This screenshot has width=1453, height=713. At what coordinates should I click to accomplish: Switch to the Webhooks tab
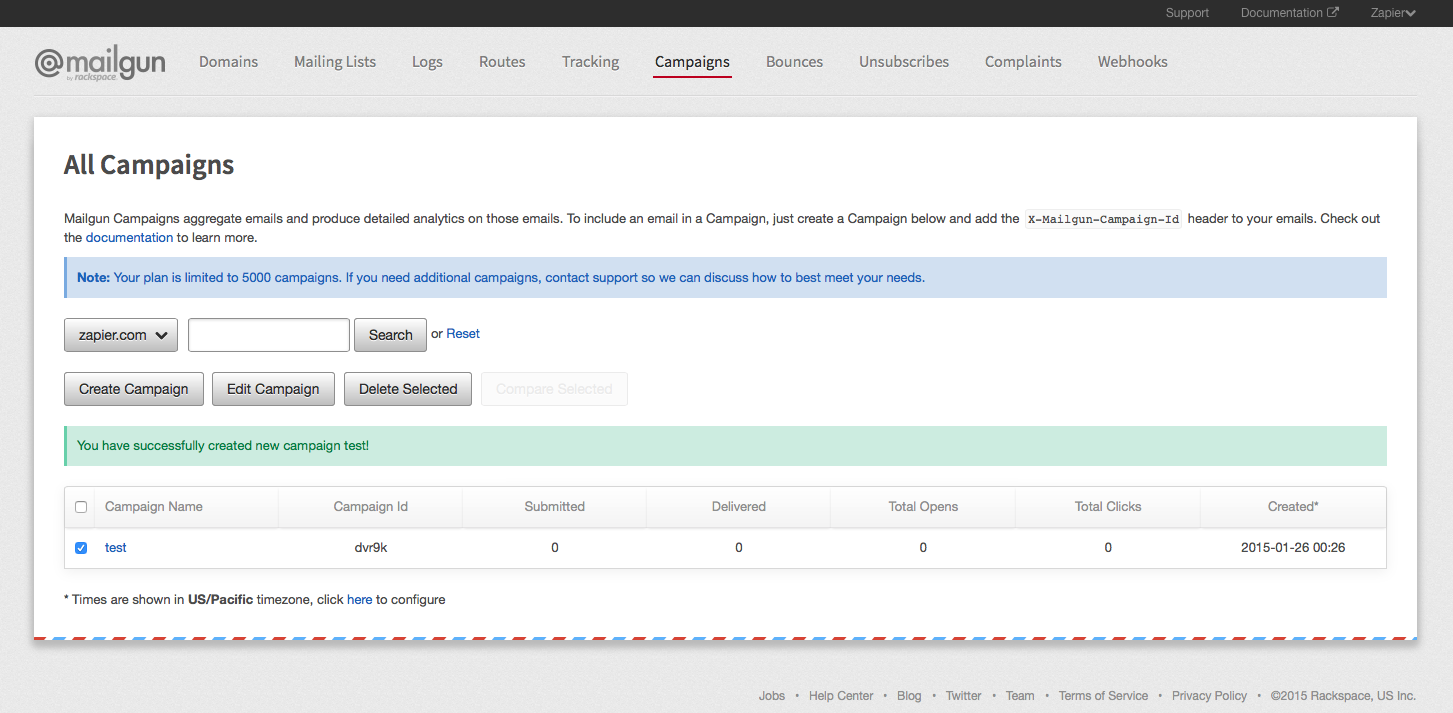1132,61
